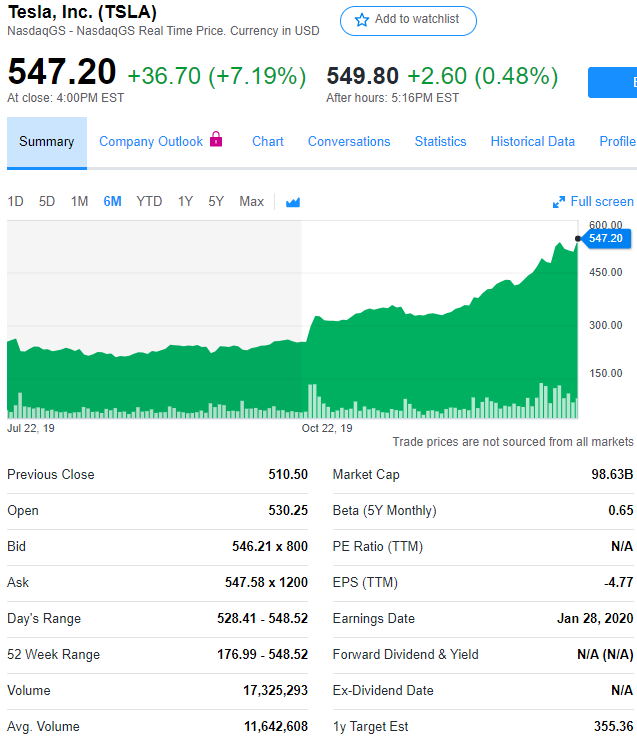Image resolution: width=637 pixels, height=740 pixels.
Task: View the Historical Data tab
Action: click(533, 142)
